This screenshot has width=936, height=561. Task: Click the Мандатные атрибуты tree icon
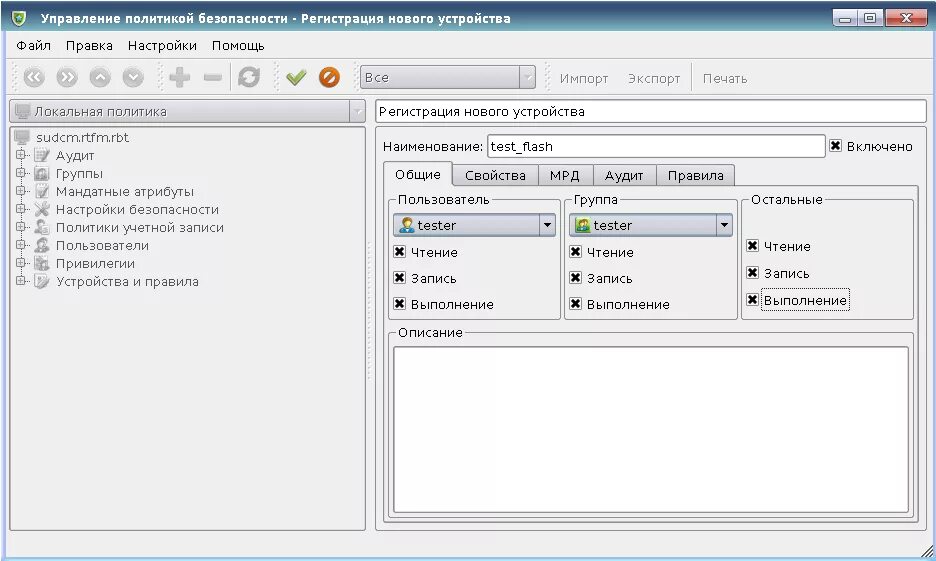click(x=42, y=192)
